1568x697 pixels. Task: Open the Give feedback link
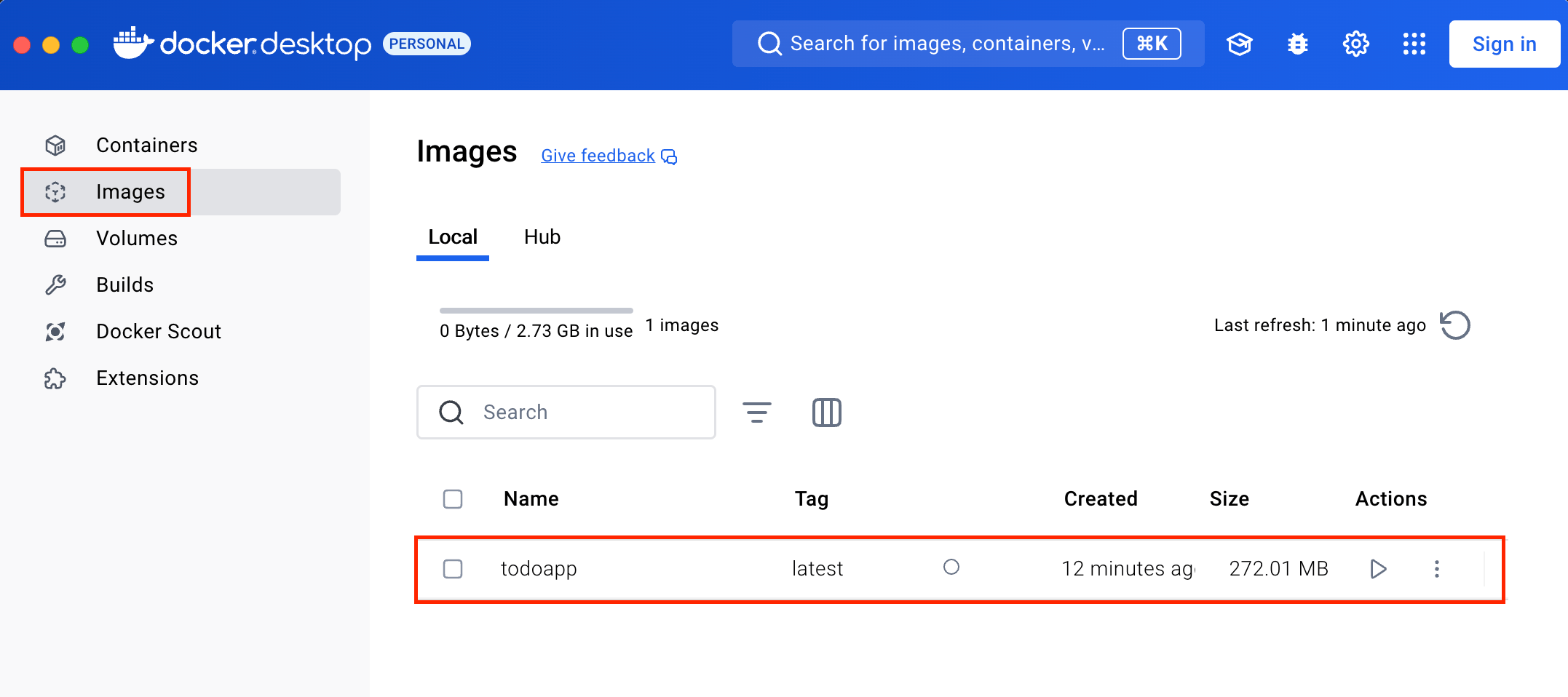pos(598,156)
